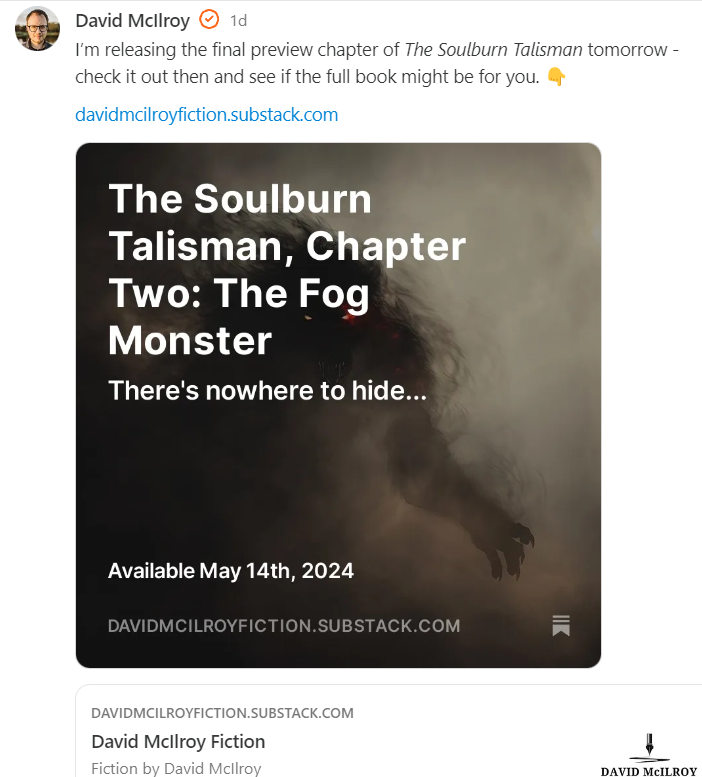Click the "Chapter Two: The Fog Monster" card headline
The width and height of the screenshot is (702, 777).
287,269
